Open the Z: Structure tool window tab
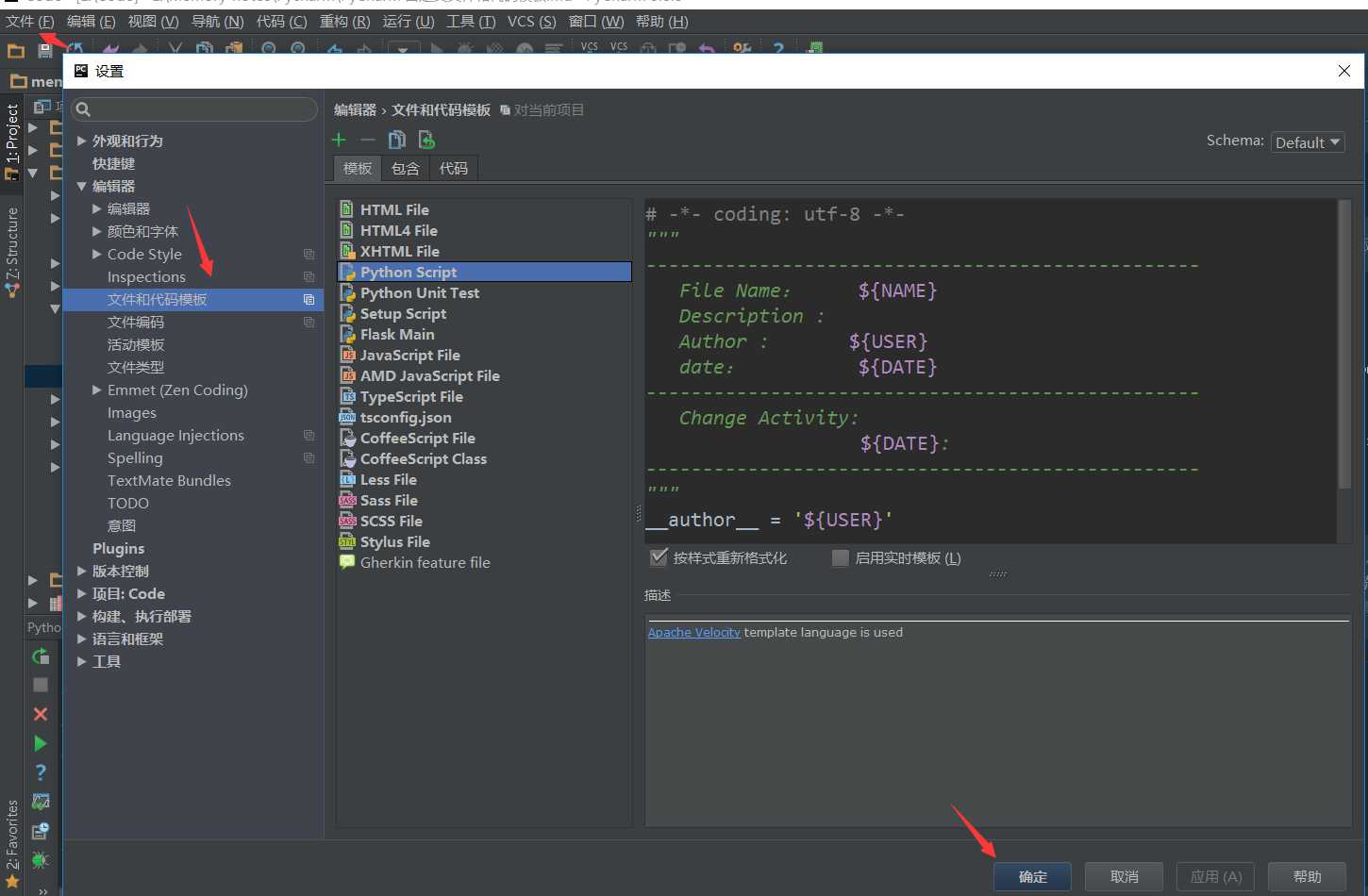Screen dimensions: 1368x896 click(12, 251)
